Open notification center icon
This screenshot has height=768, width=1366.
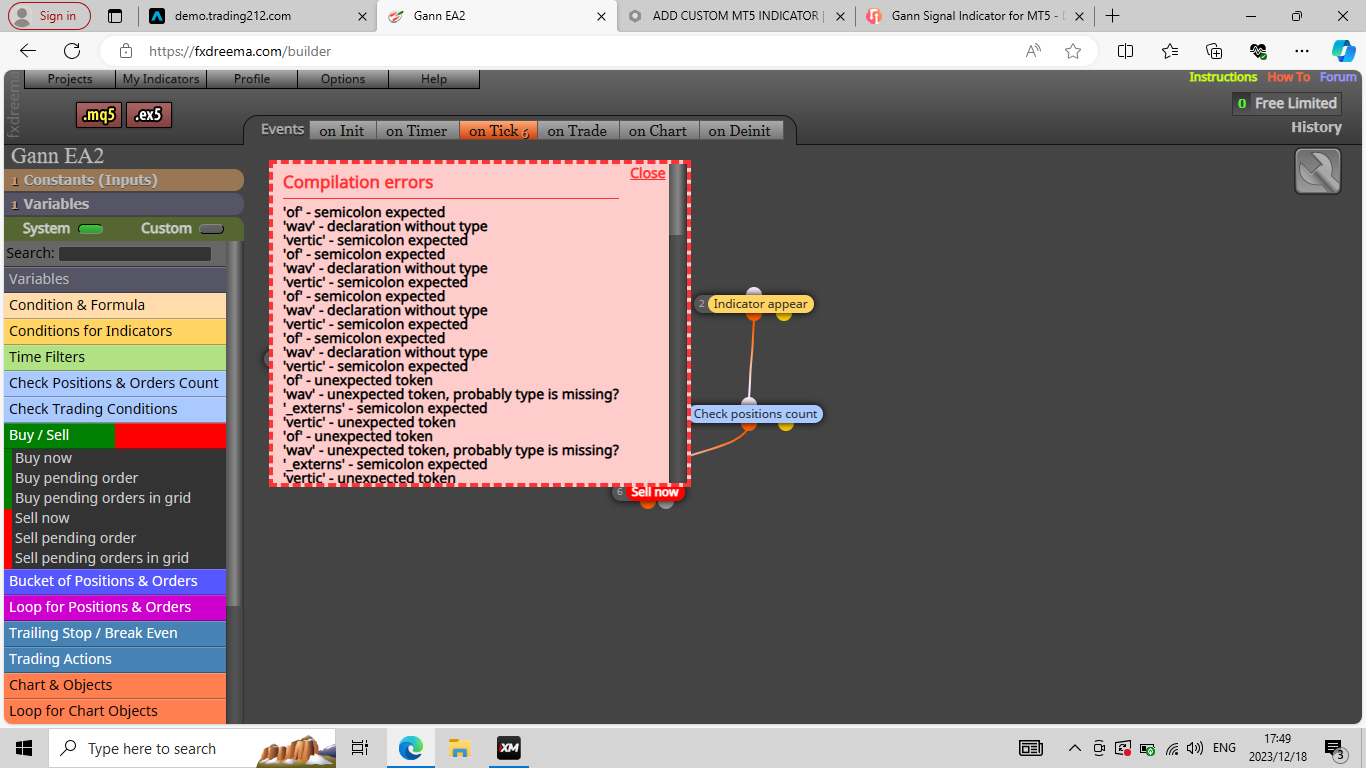[1334, 748]
